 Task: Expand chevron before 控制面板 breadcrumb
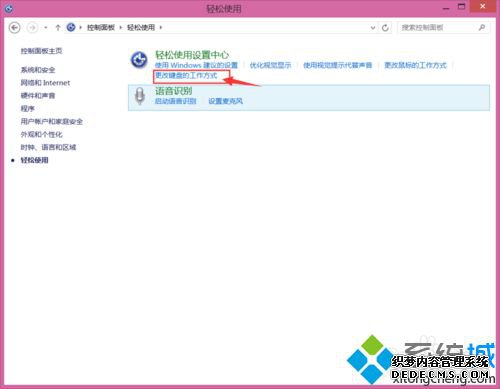[80, 28]
